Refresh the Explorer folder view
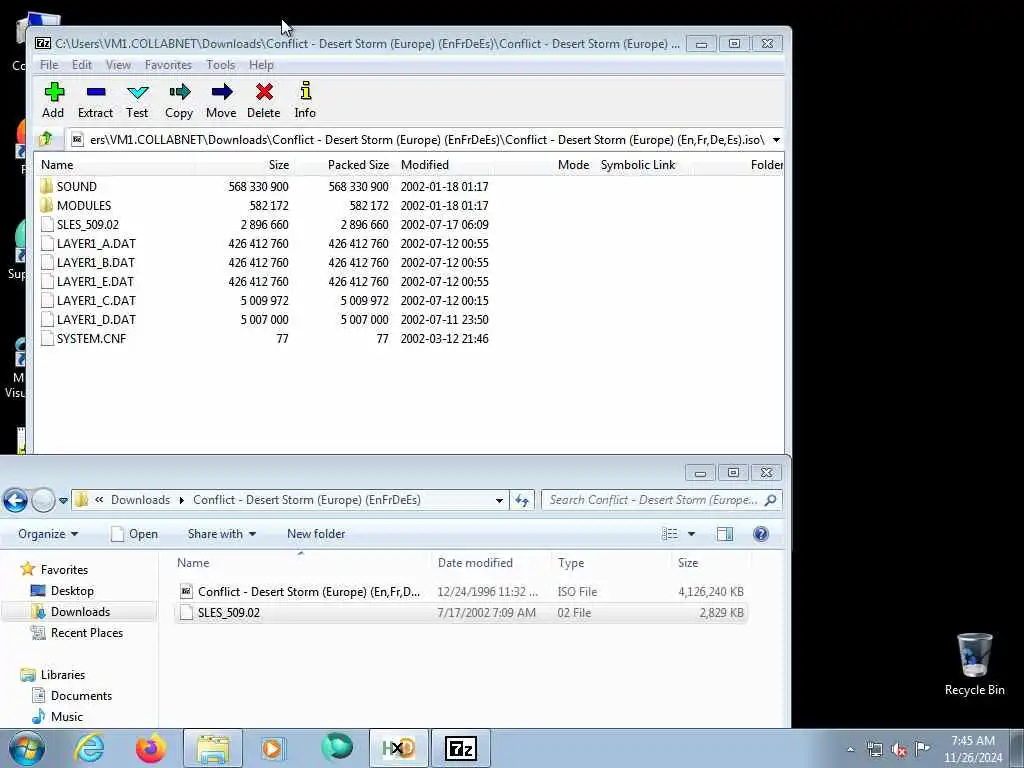The image size is (1024, 768). point(522,501)
